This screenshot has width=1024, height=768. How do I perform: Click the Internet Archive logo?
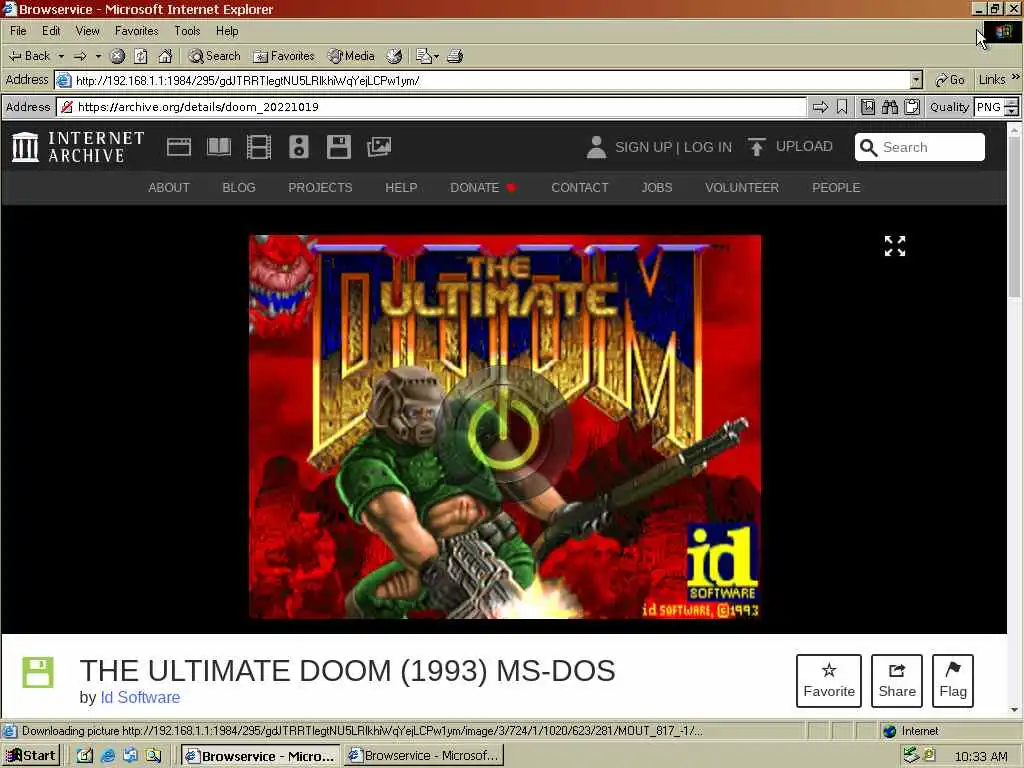click(x=78, y=147)
